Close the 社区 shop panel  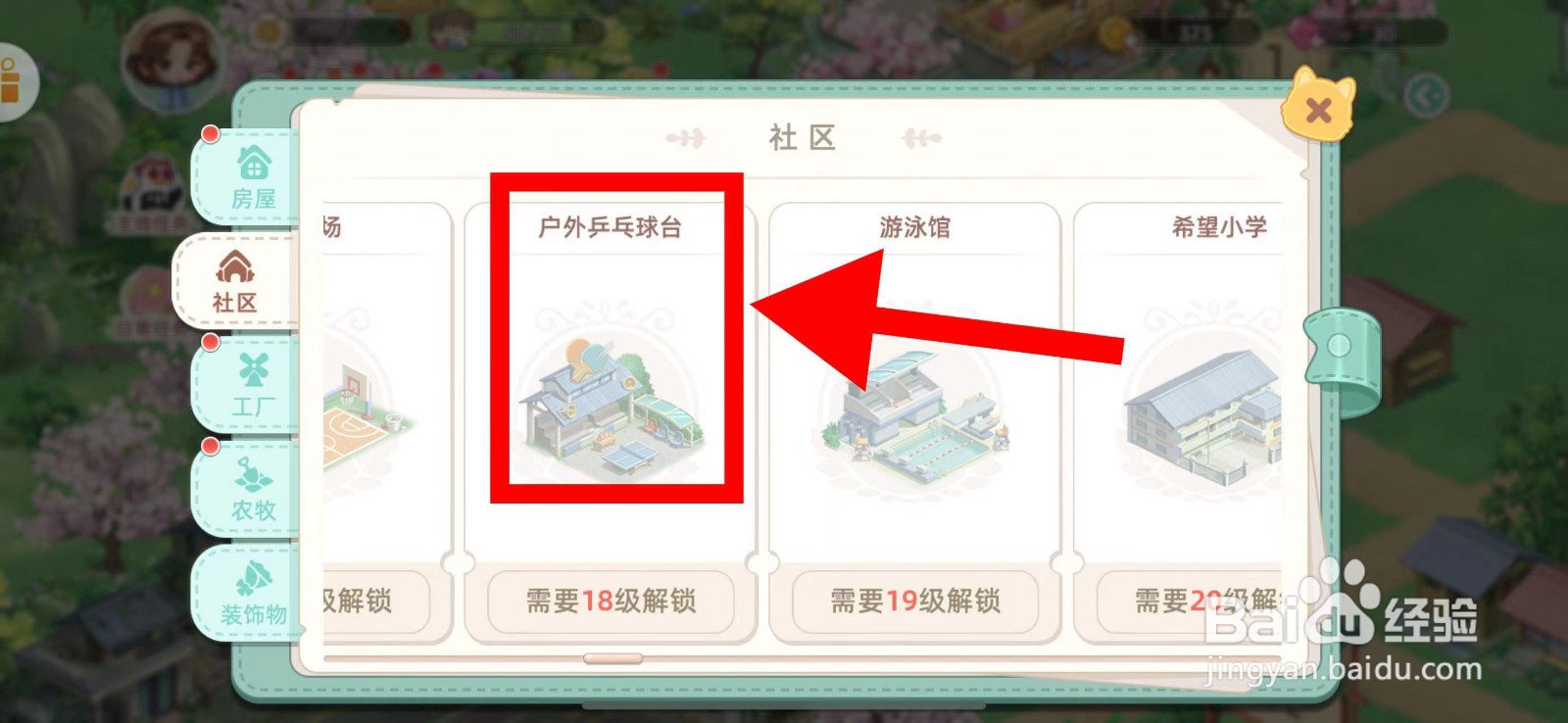tap(1318, 106)
